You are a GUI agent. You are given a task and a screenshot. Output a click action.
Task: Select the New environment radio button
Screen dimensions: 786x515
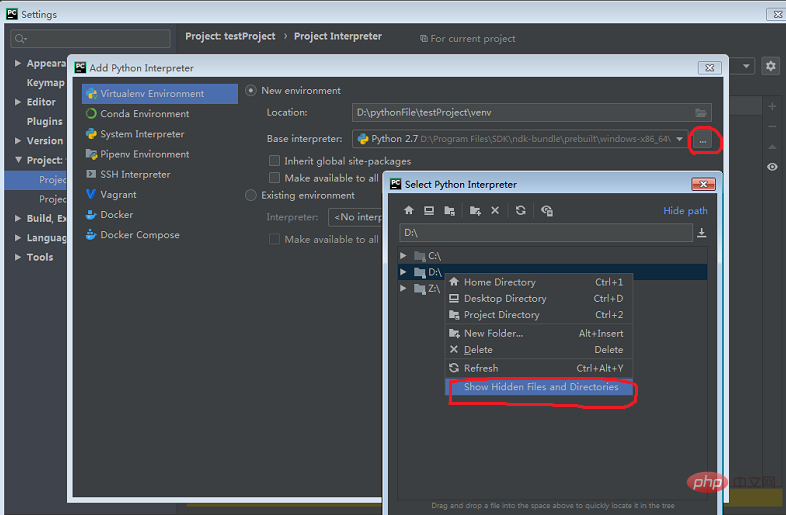tap(251, 91)
